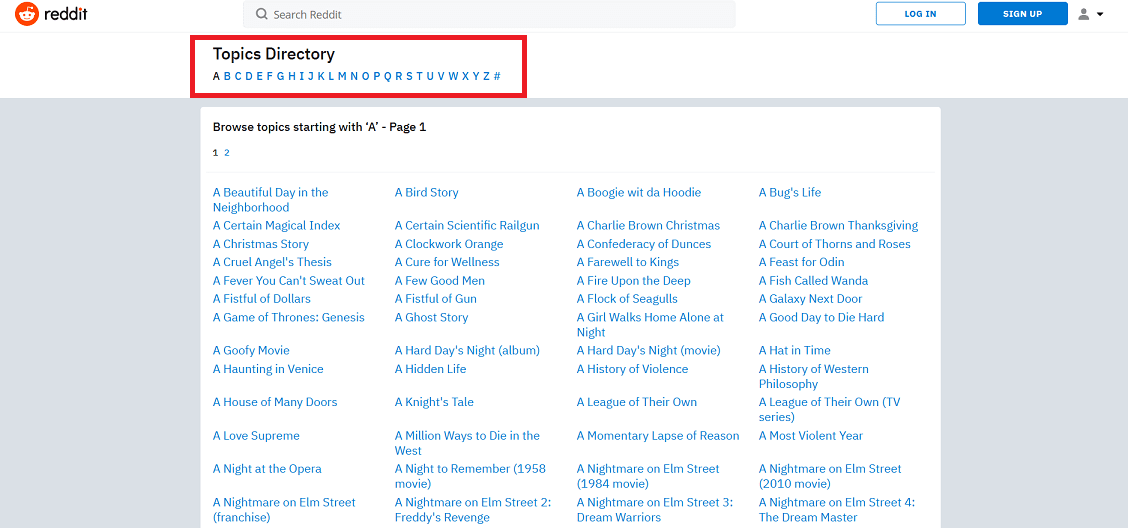Open the A Clockwork Orange topic
This screenshot has width=1128, height=528.
pos(449,245)
